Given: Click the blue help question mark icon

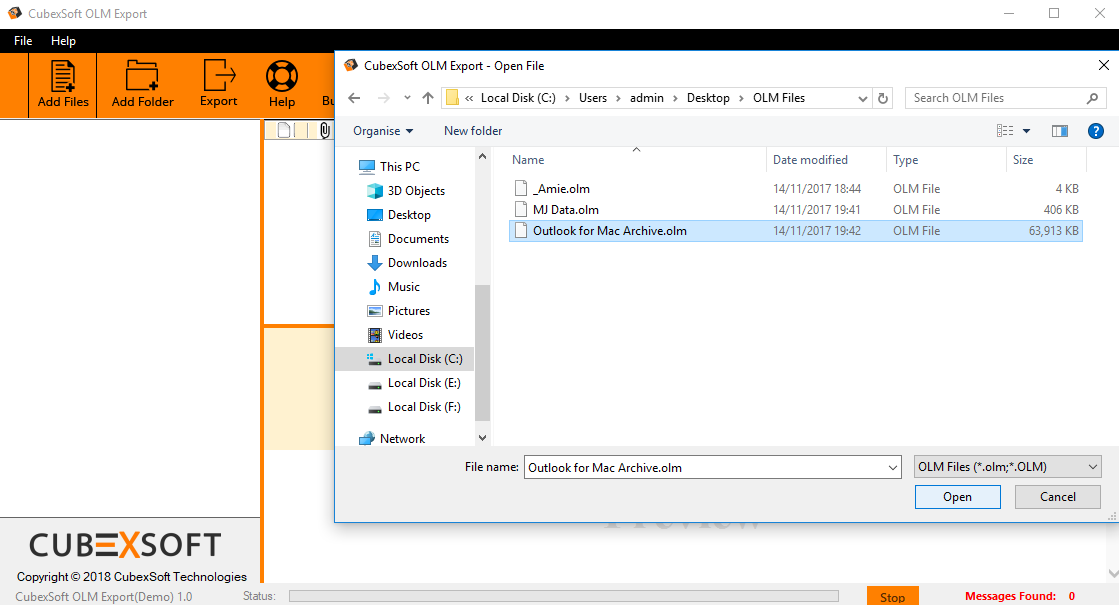Looking at the screenshot, I should point(1095,131).
